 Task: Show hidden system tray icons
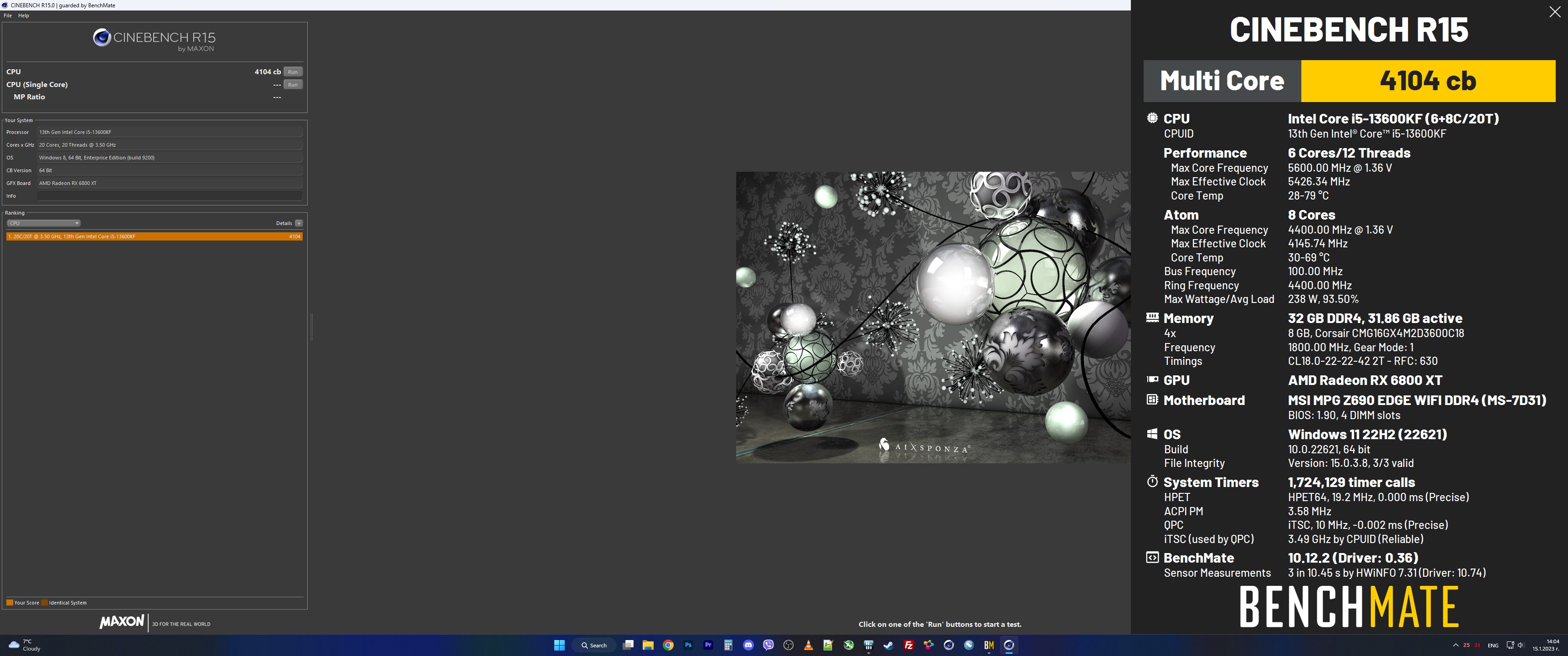1455,645
